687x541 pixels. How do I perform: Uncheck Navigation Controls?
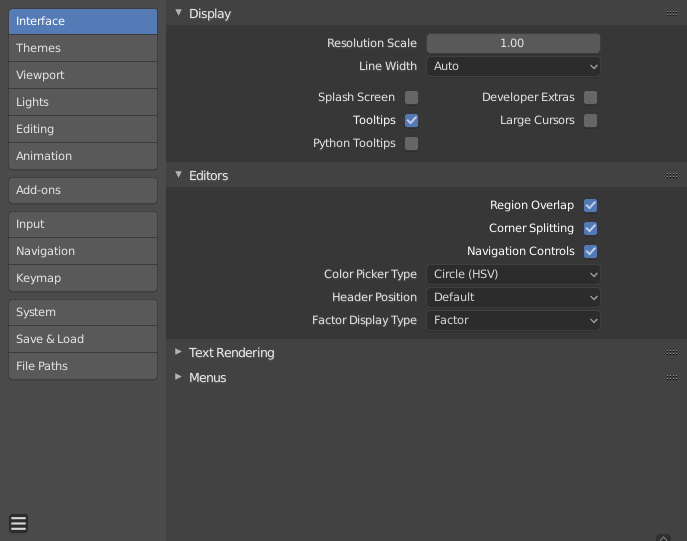tap(590, 251)
